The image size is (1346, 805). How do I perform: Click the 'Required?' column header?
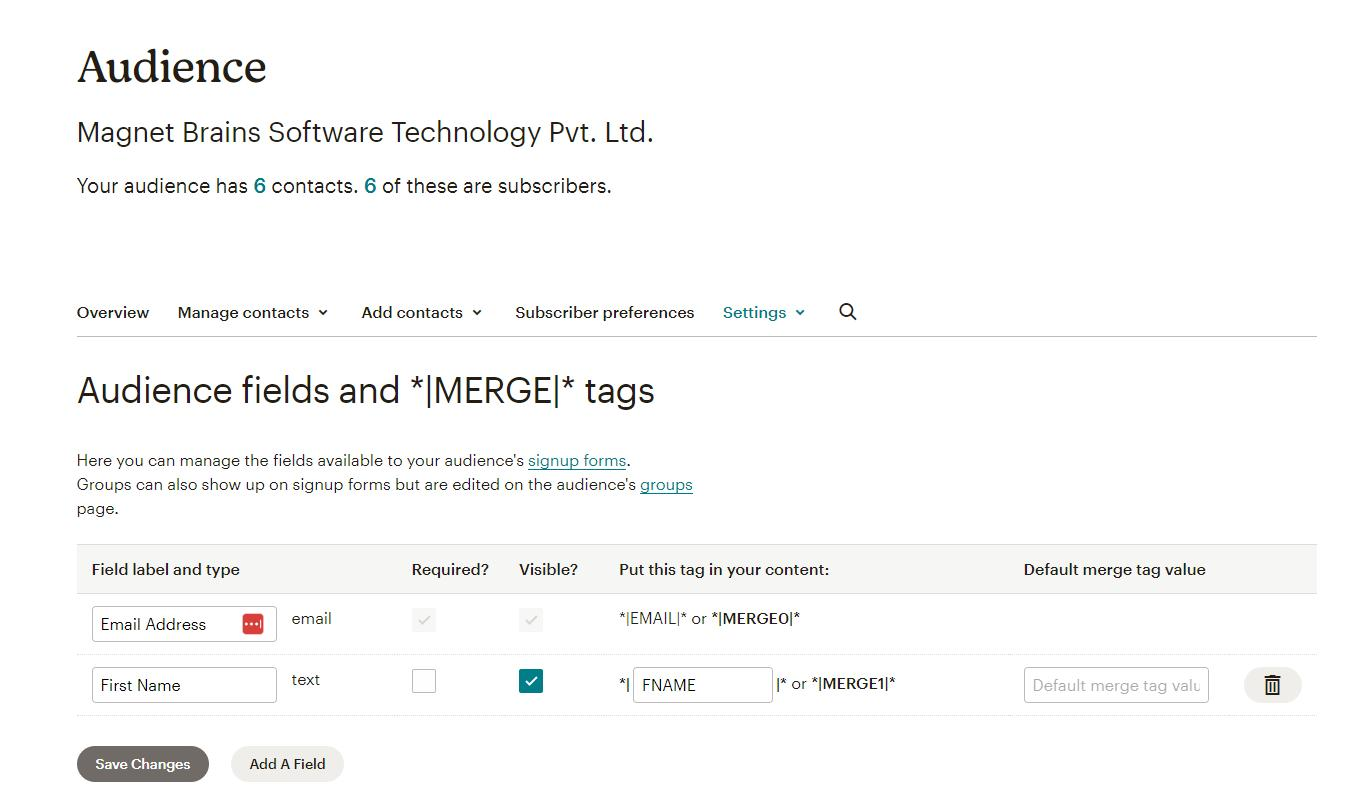[x=450, y=570]
